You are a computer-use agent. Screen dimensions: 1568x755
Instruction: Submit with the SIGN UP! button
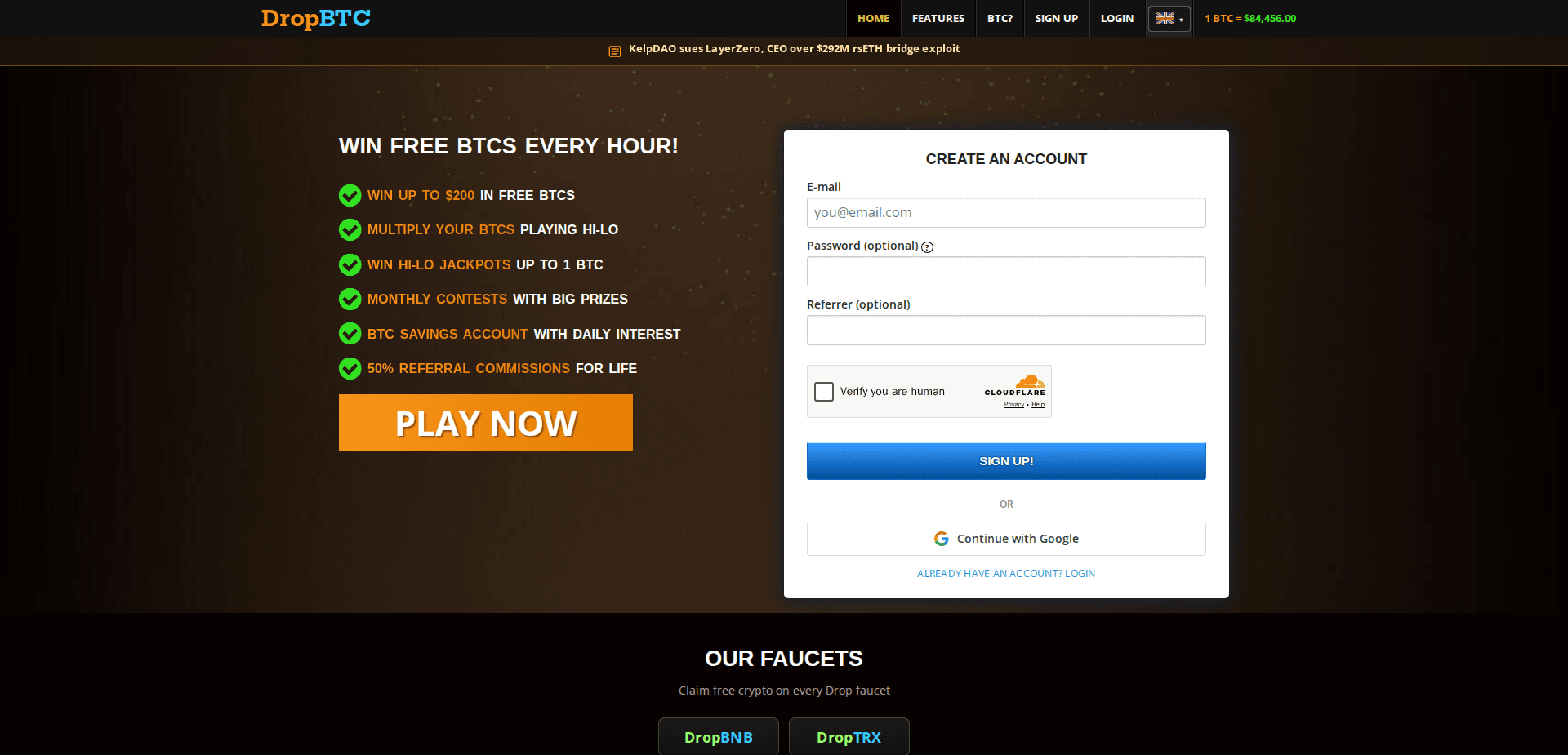[1006, 461]
